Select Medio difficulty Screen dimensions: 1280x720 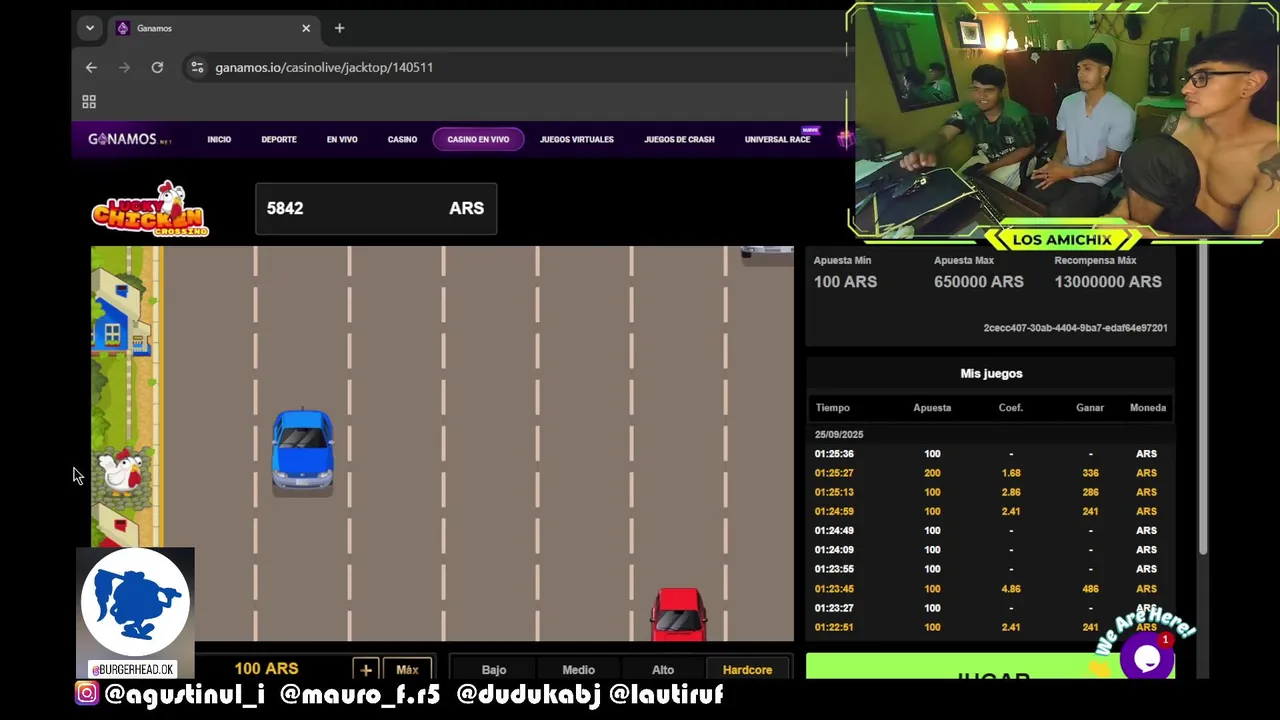click(578, 669)
